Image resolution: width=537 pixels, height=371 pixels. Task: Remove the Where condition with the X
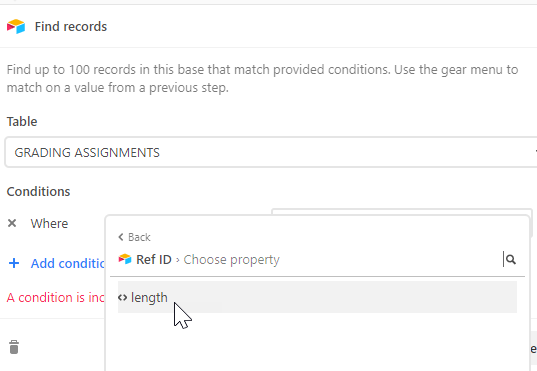[12, 223]
